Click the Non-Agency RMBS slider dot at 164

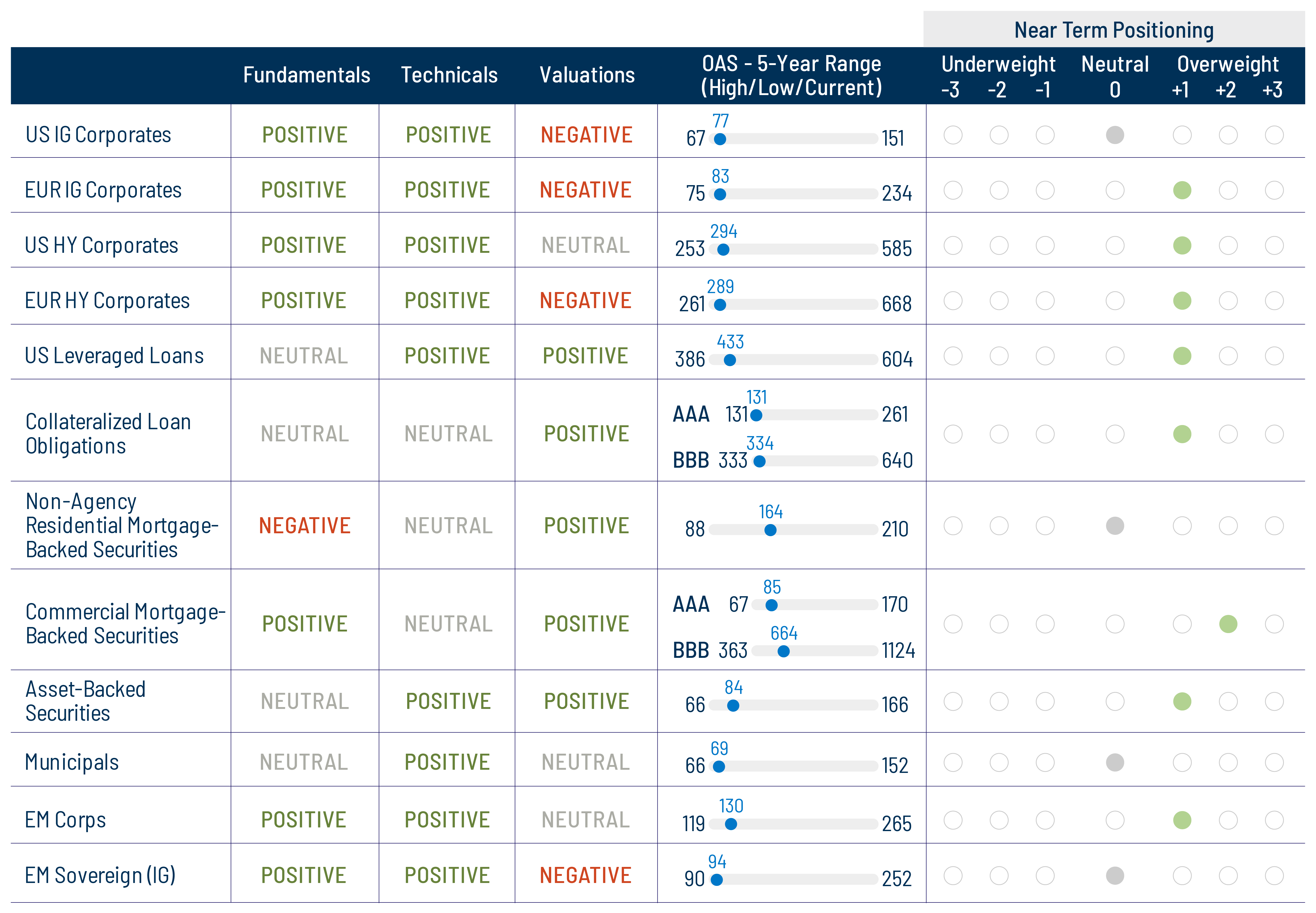[x=770, y=530]
